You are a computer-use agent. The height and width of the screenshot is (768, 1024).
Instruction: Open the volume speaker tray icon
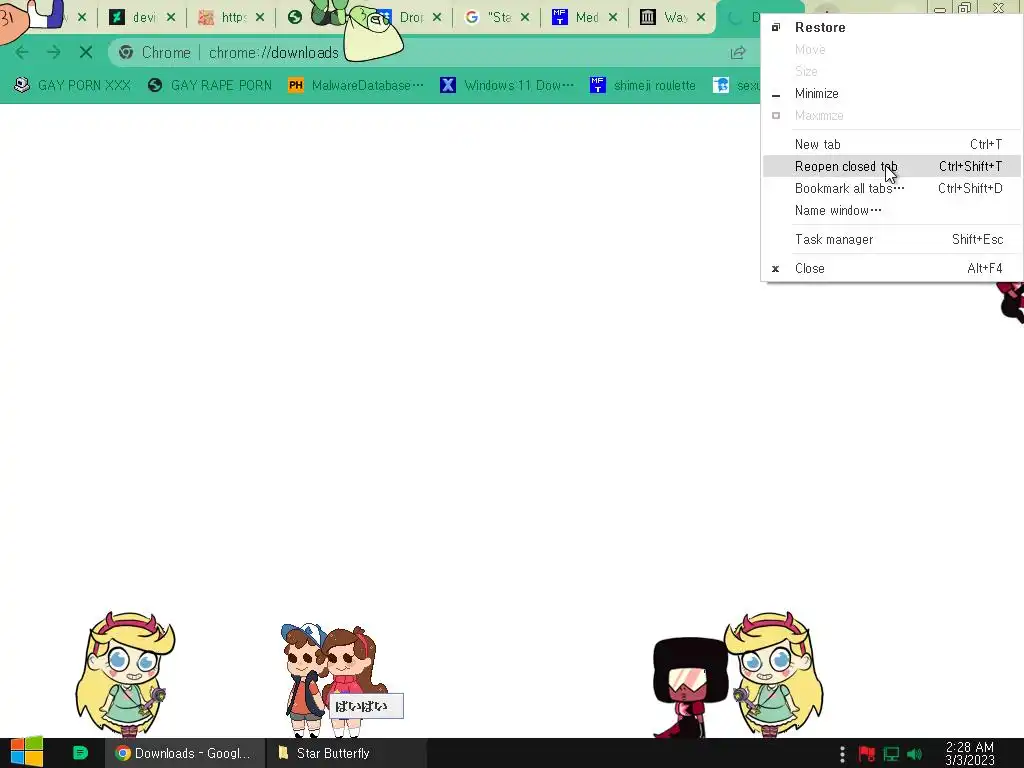click(915, 754)
